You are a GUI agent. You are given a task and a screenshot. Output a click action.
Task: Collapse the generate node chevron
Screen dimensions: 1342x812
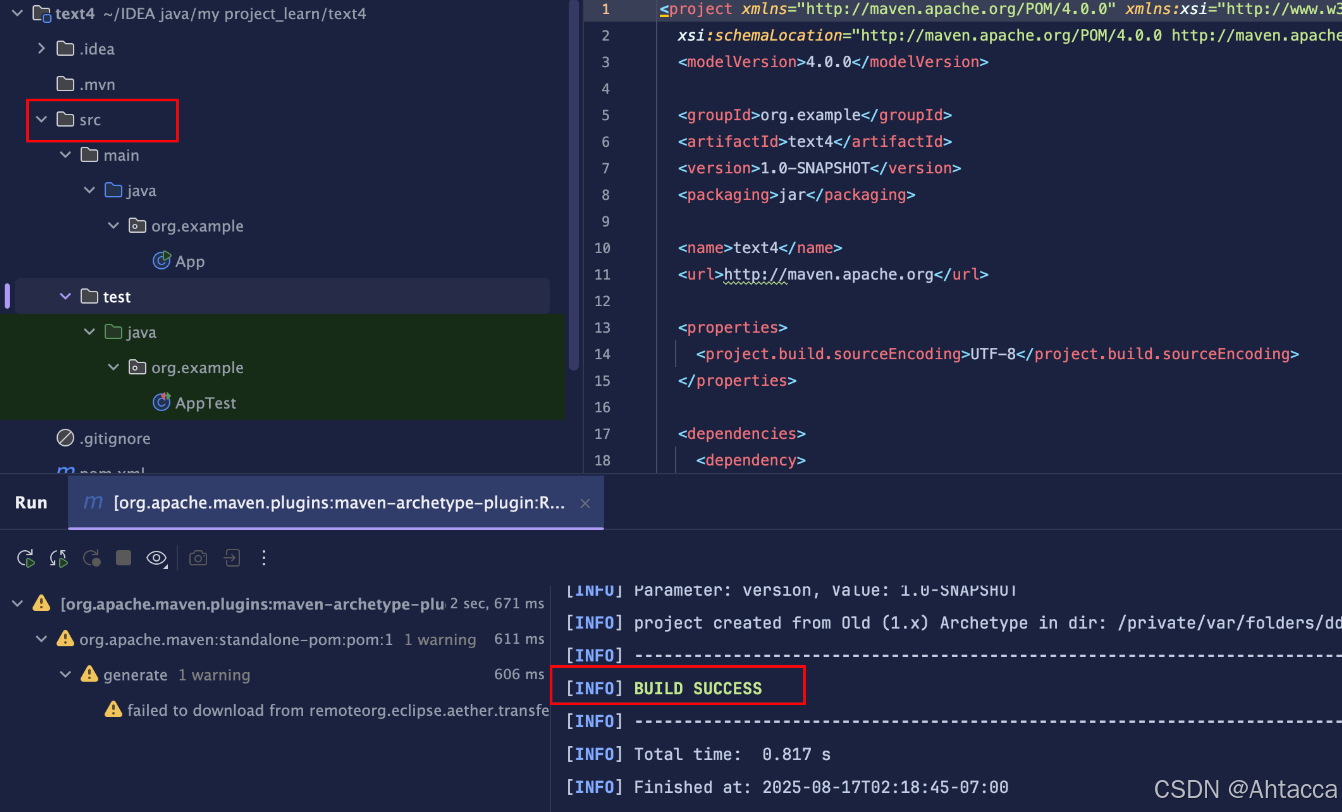pyautogui.click(x=66, y=675)
